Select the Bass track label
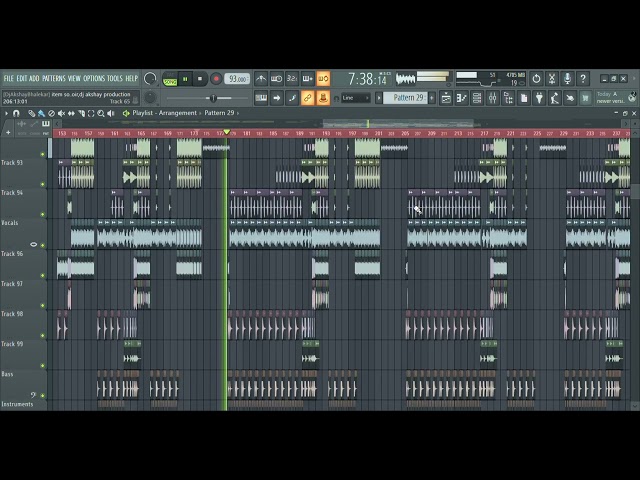 7,374
